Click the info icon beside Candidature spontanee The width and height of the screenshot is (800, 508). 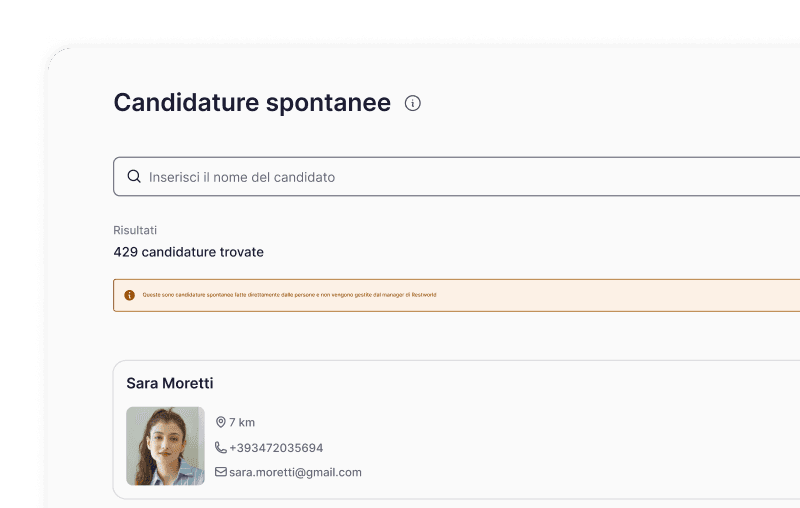pos(413,103)
